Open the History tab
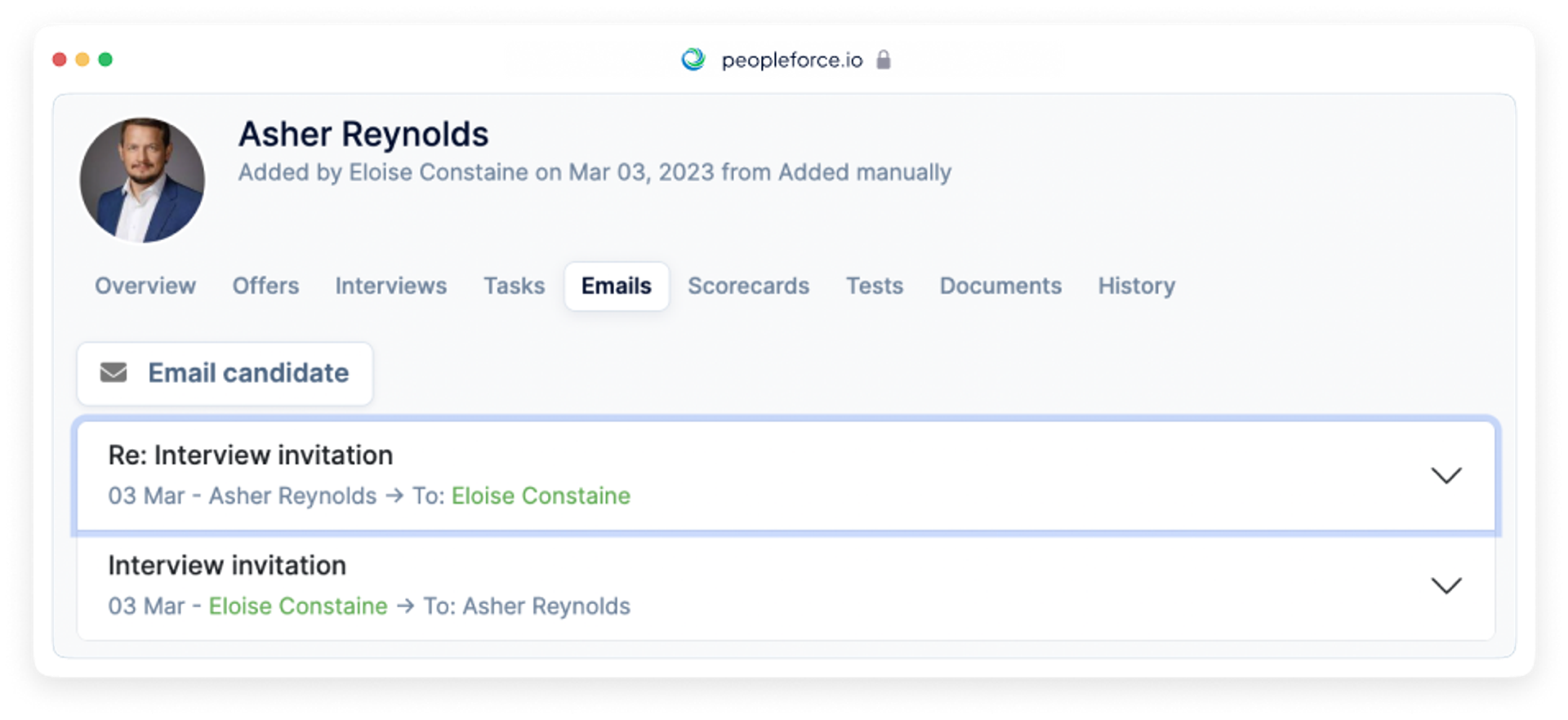 tap(1137, 286)
